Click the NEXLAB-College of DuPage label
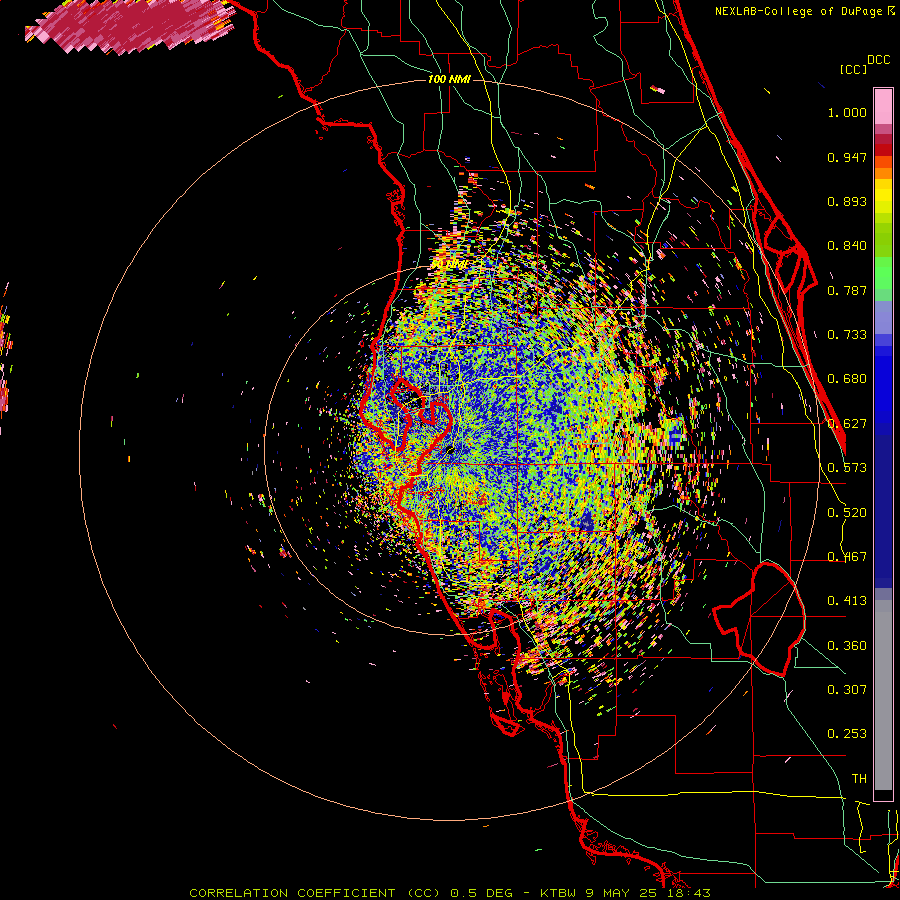Screen dimensions: 900x900 point(798,11)
